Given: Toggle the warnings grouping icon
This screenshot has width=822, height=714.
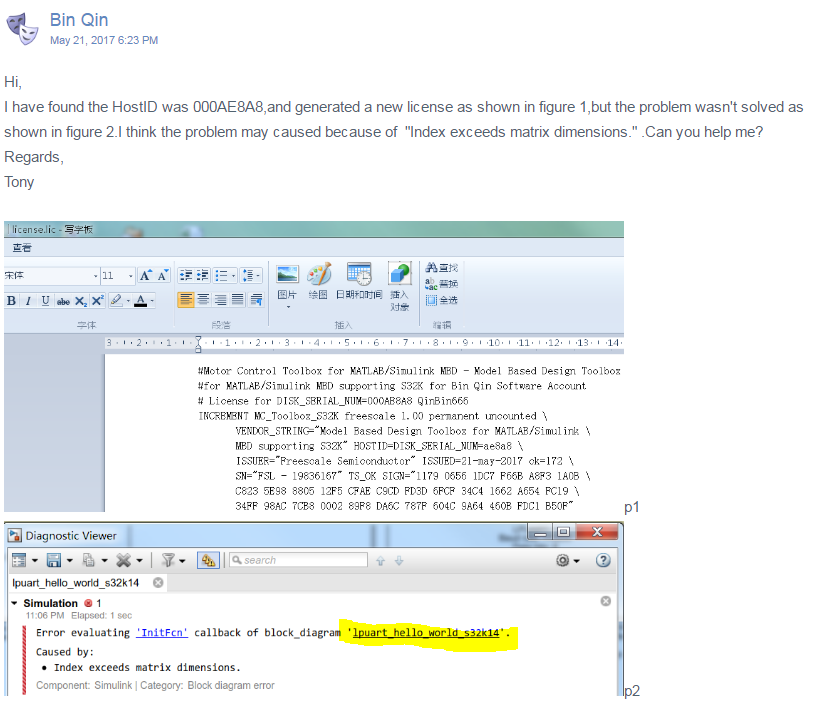Looking at the screenshot, I should coord(208,560).
